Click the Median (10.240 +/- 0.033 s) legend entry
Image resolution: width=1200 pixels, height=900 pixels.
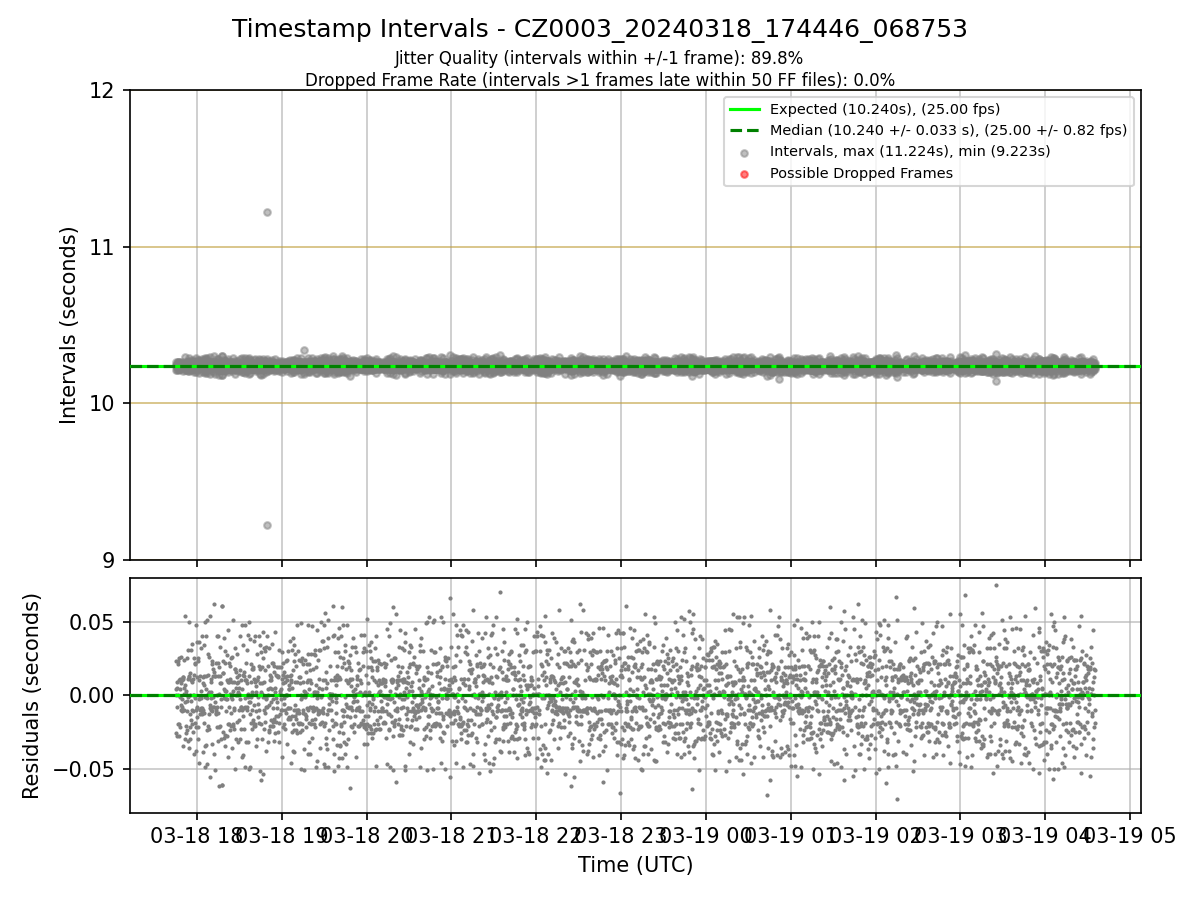[948, 130]
